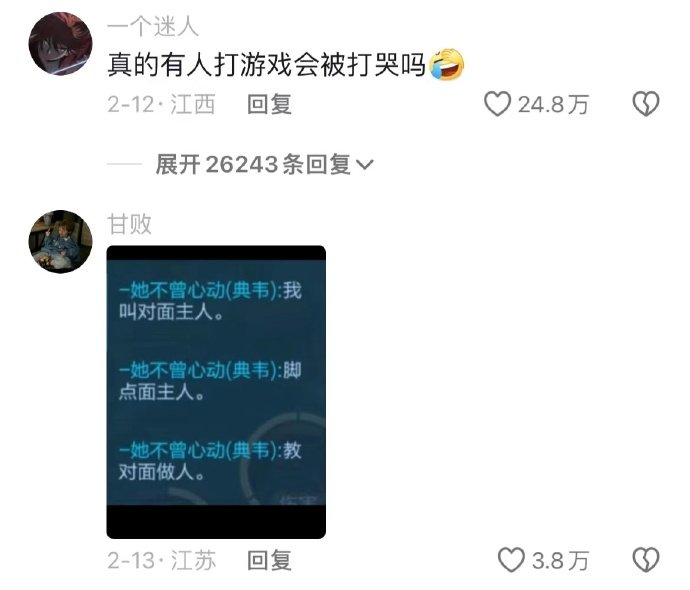This screenshot has height=590, width=690.
Task: Tap the laughing-crying emoji in the comment
Action: (446, 65)
